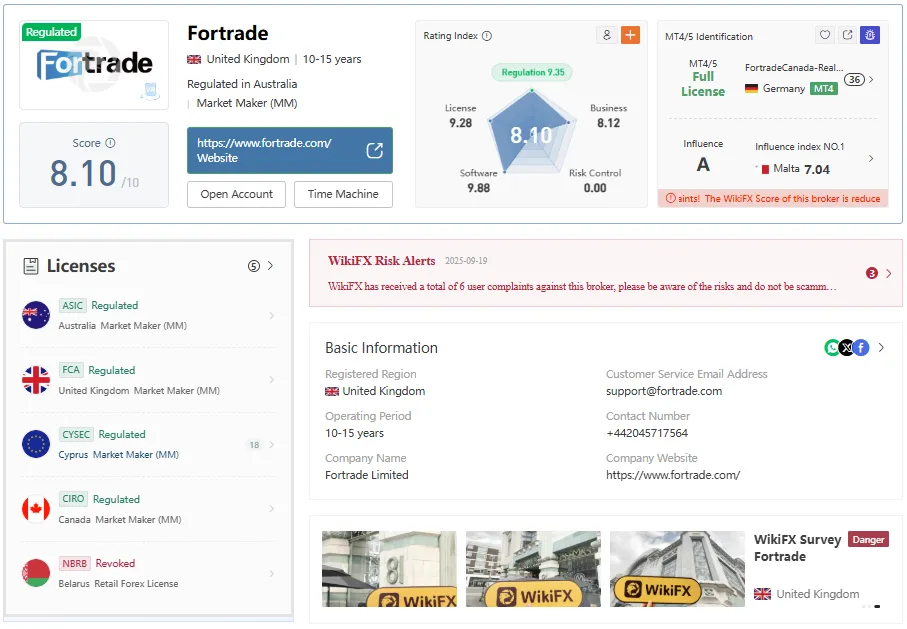Click the Fortrade logo image
The height and width of the screenshot is (629, 907).
pyautogui.click(x=94, y=65)
